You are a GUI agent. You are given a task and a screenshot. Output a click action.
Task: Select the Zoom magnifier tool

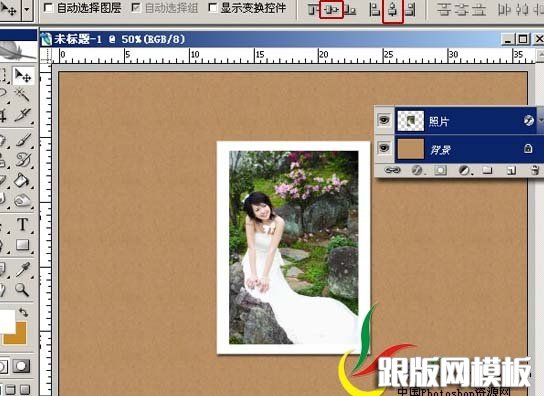point(22,289)
